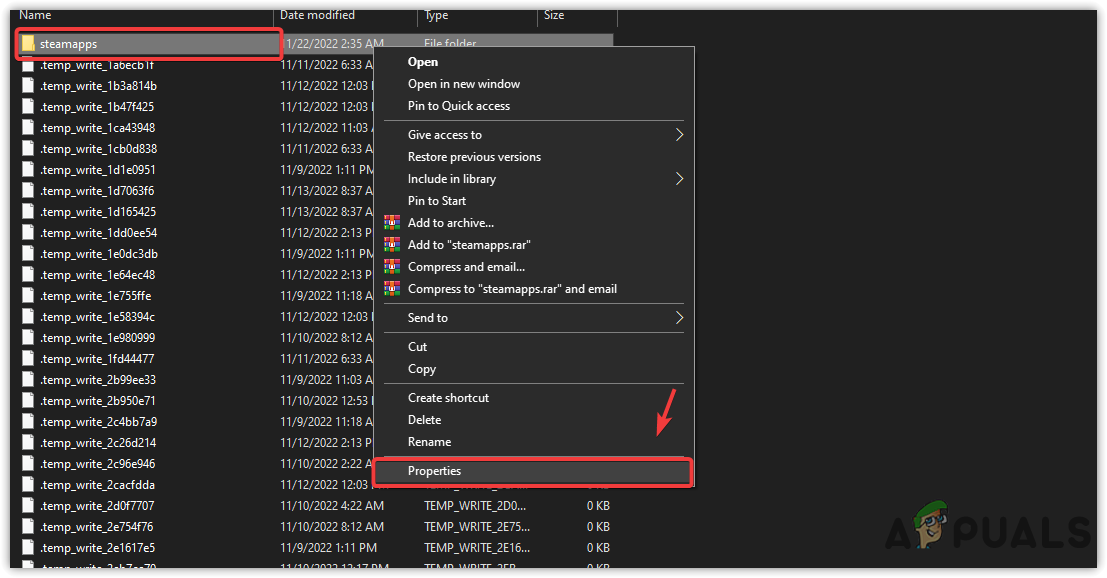
Task: Select the .temp_write_2b99ee33 file icon
Action: click(27, 379)
